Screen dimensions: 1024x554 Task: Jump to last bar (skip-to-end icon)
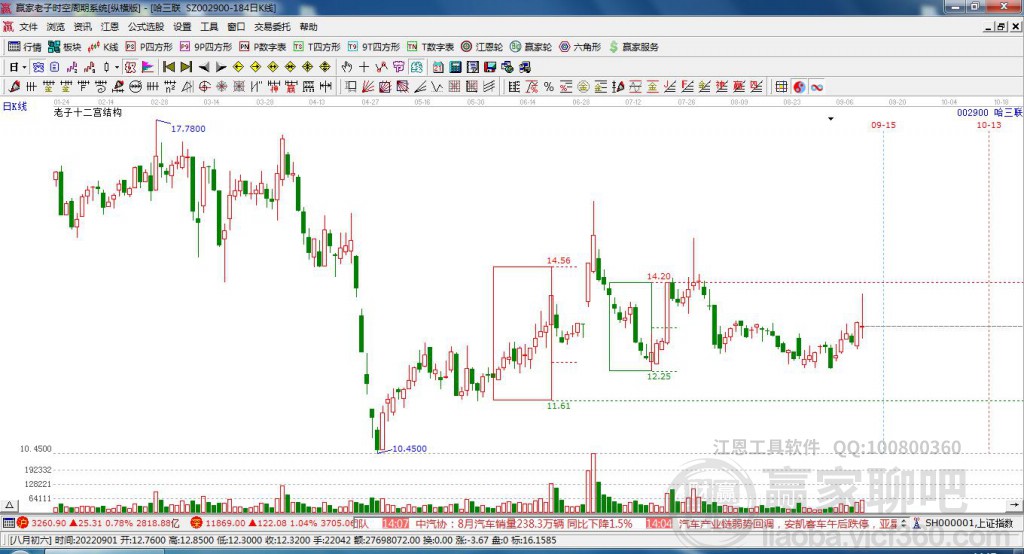186,67
